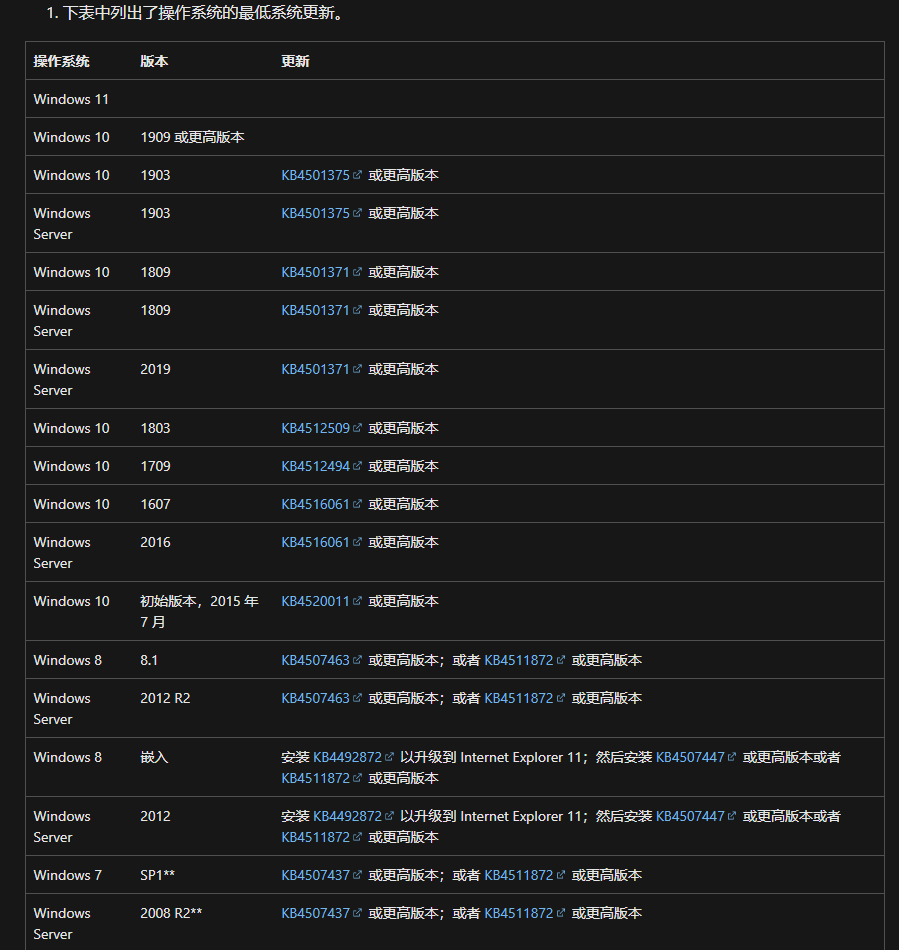Select the '1709' version cell
Image resolution: width=899 pixels, height=950 pixels.
(155, 466)
